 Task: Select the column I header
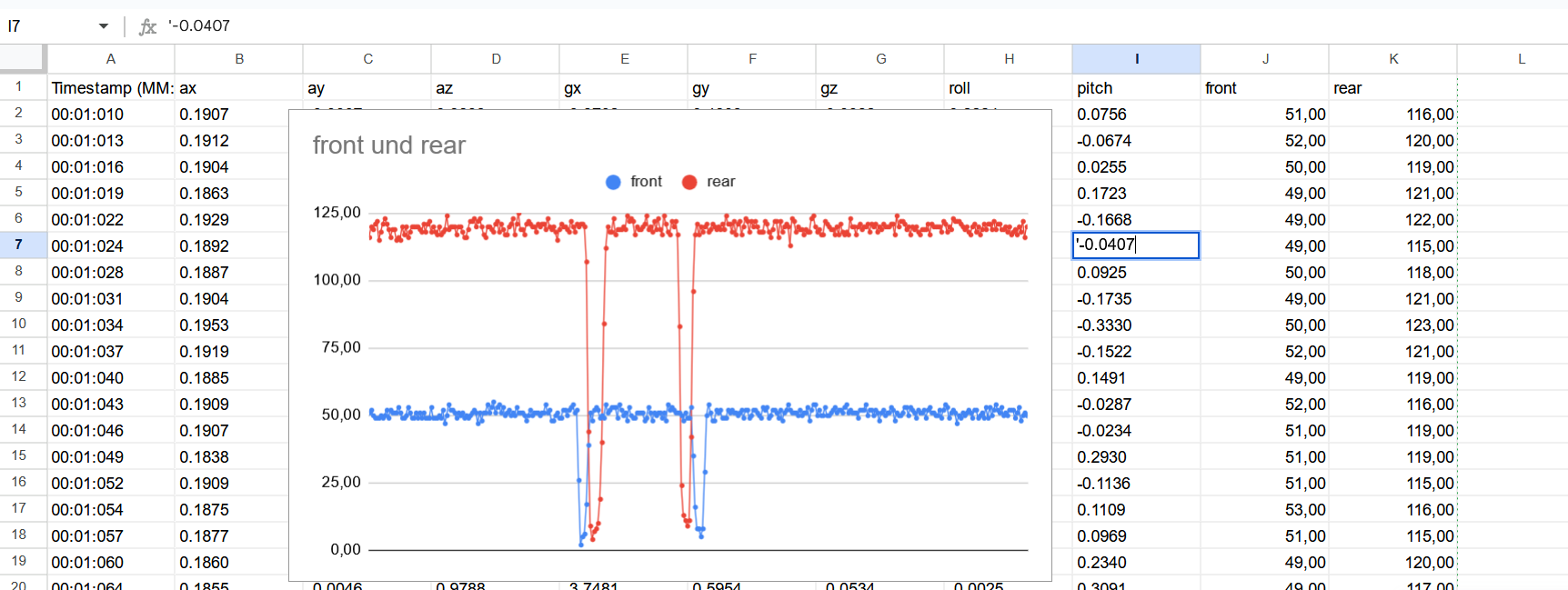click(1136, 59)
